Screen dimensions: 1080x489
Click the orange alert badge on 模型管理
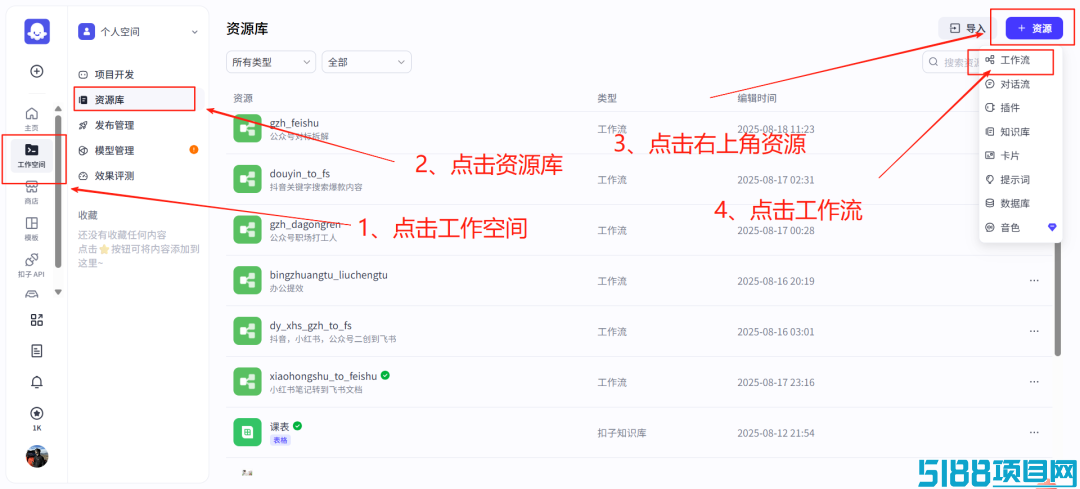pyautogui.click(x=194, y=149)
